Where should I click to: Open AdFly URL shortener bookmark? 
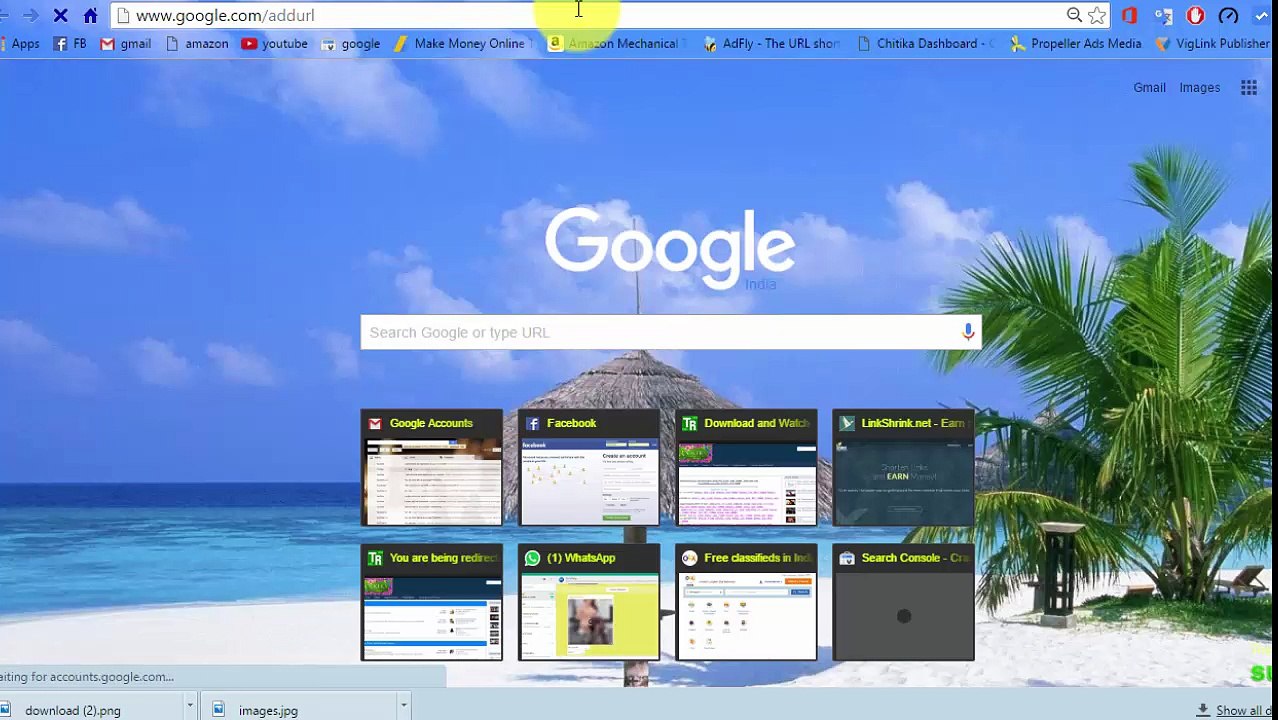771,44
